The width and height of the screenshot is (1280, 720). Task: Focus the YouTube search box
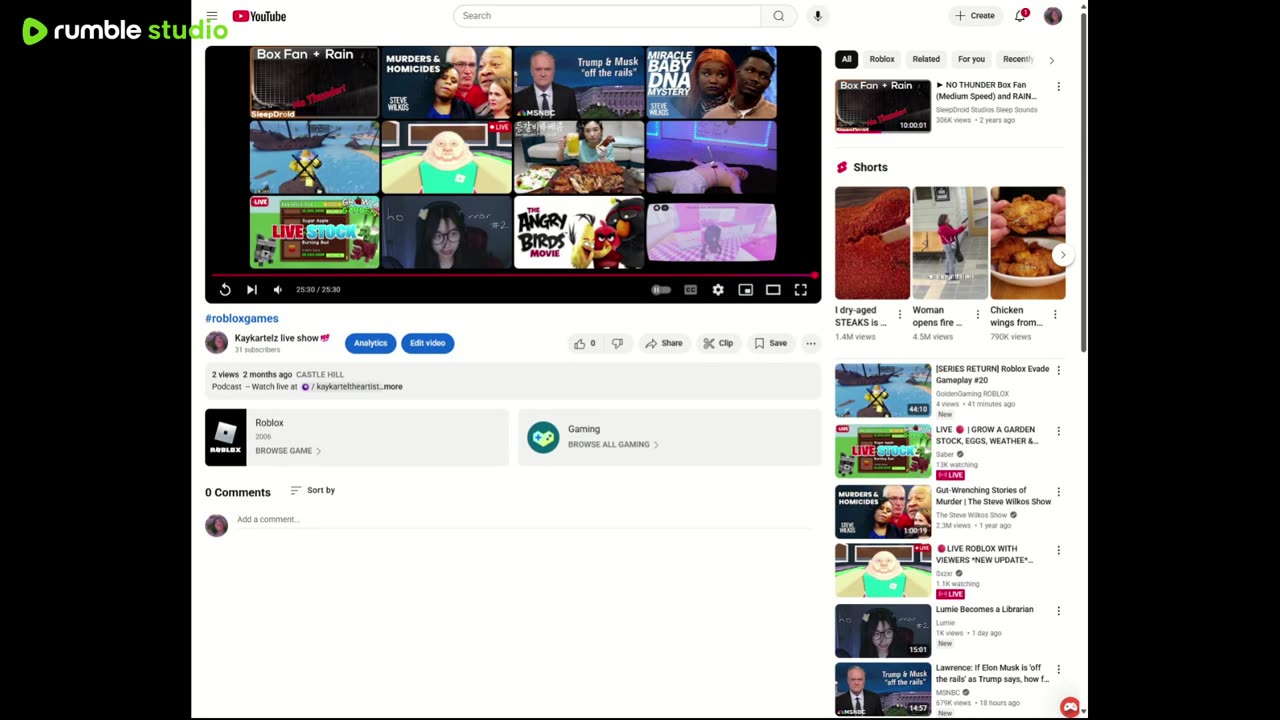point(607,16)
